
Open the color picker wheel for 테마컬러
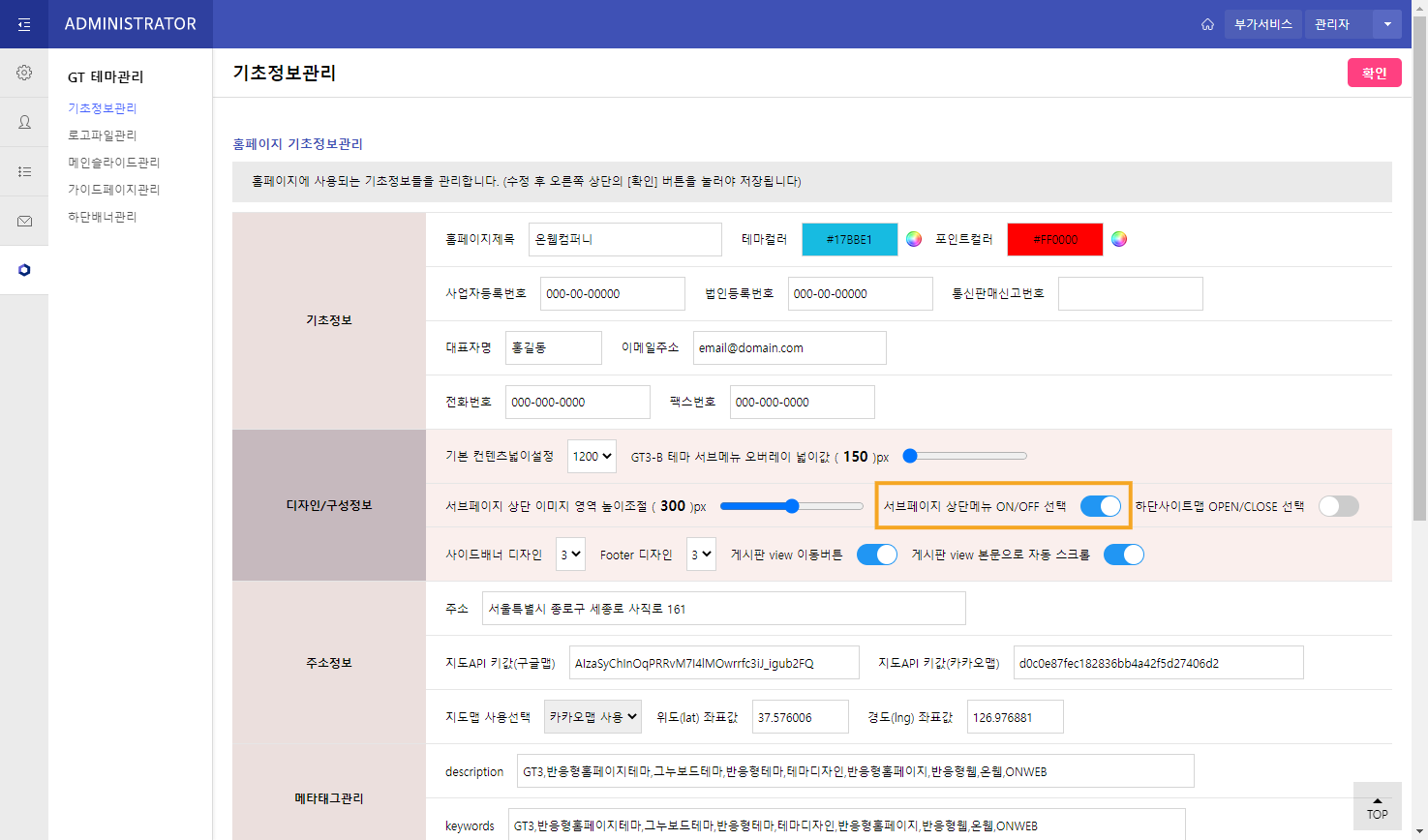(914, 239)
